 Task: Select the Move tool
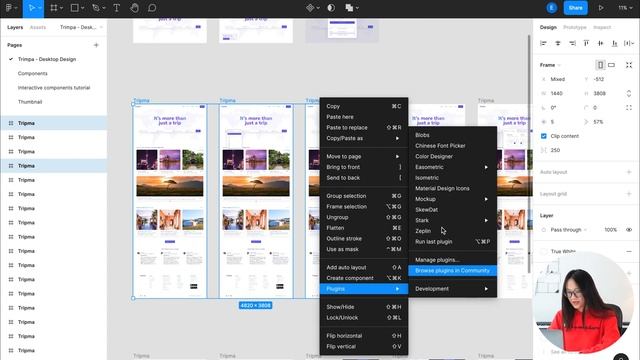[x=31, y=8]
